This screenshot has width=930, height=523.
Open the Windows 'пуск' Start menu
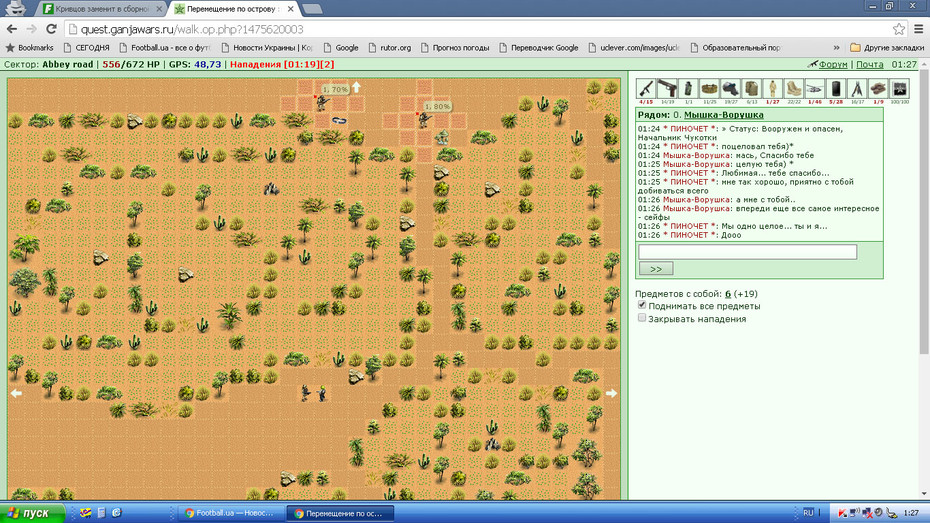pyautogui.click(x=33, y=513)
